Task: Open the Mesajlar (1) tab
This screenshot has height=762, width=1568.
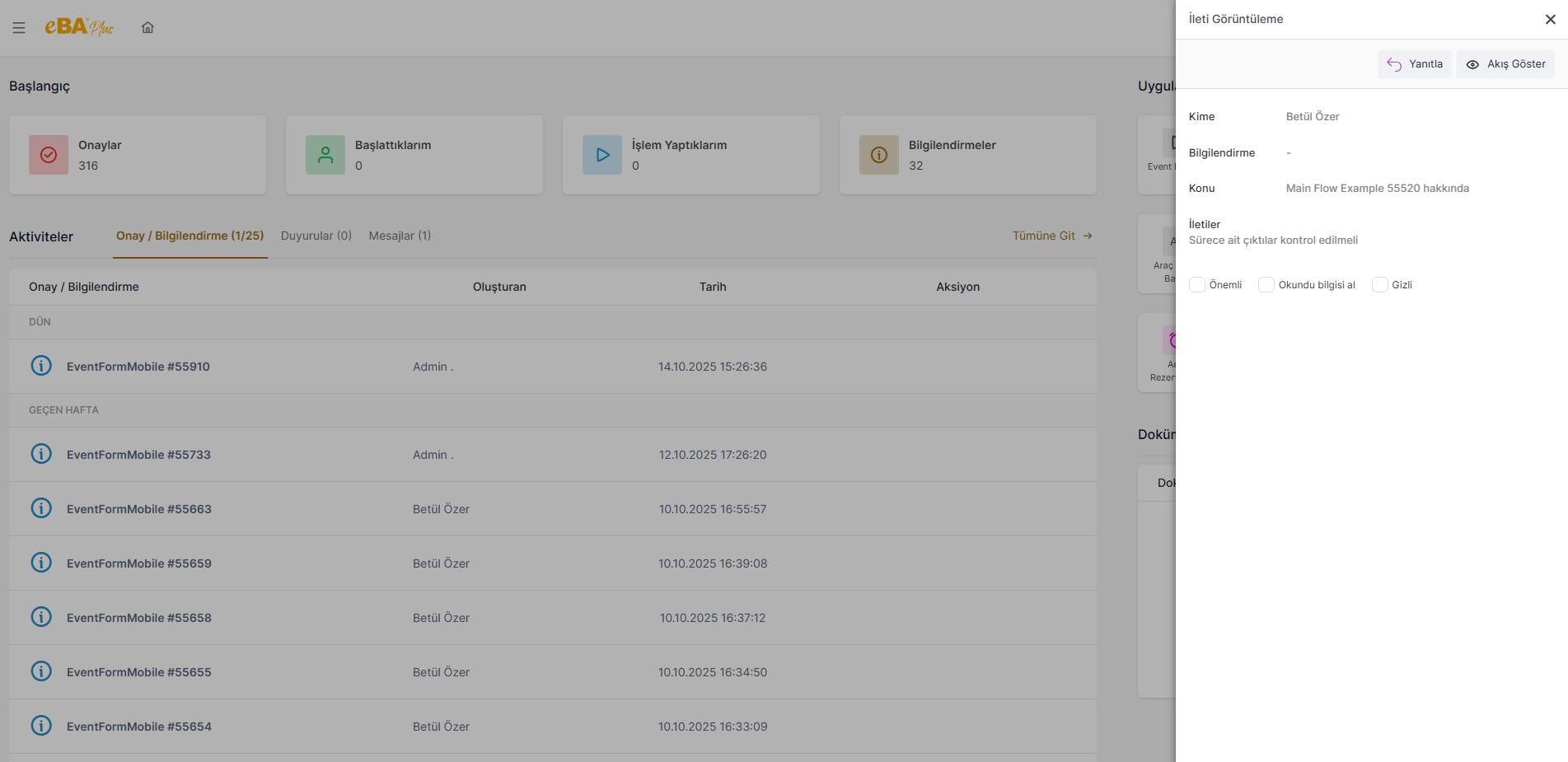Action: (x=400, y=236)
